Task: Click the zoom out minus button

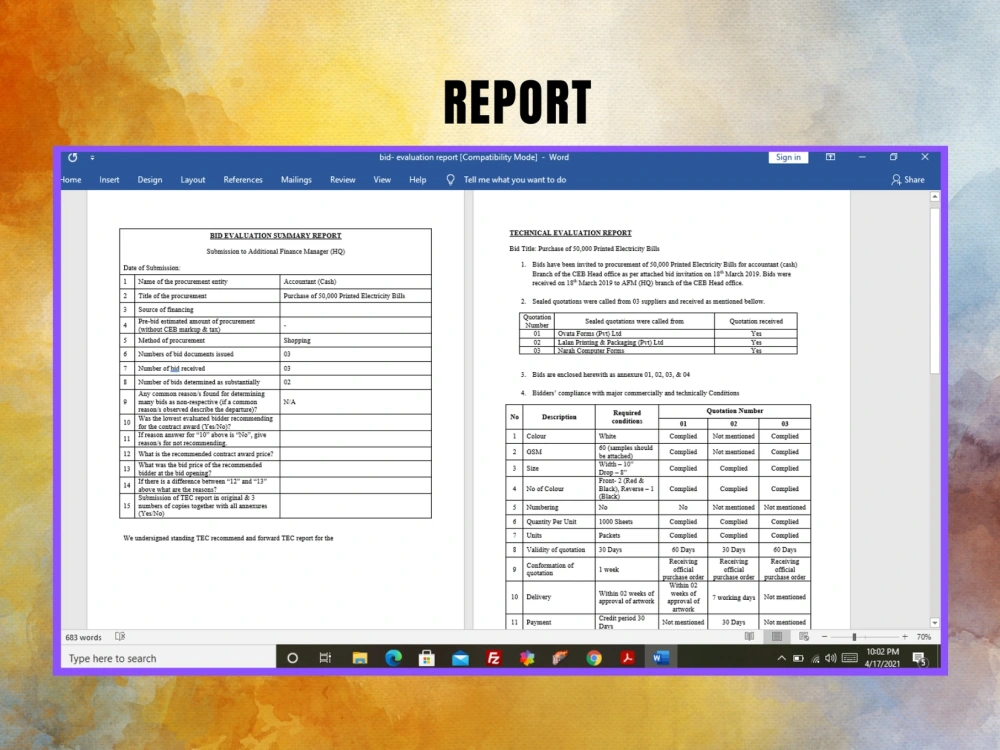Action: [x=824, y=636]
